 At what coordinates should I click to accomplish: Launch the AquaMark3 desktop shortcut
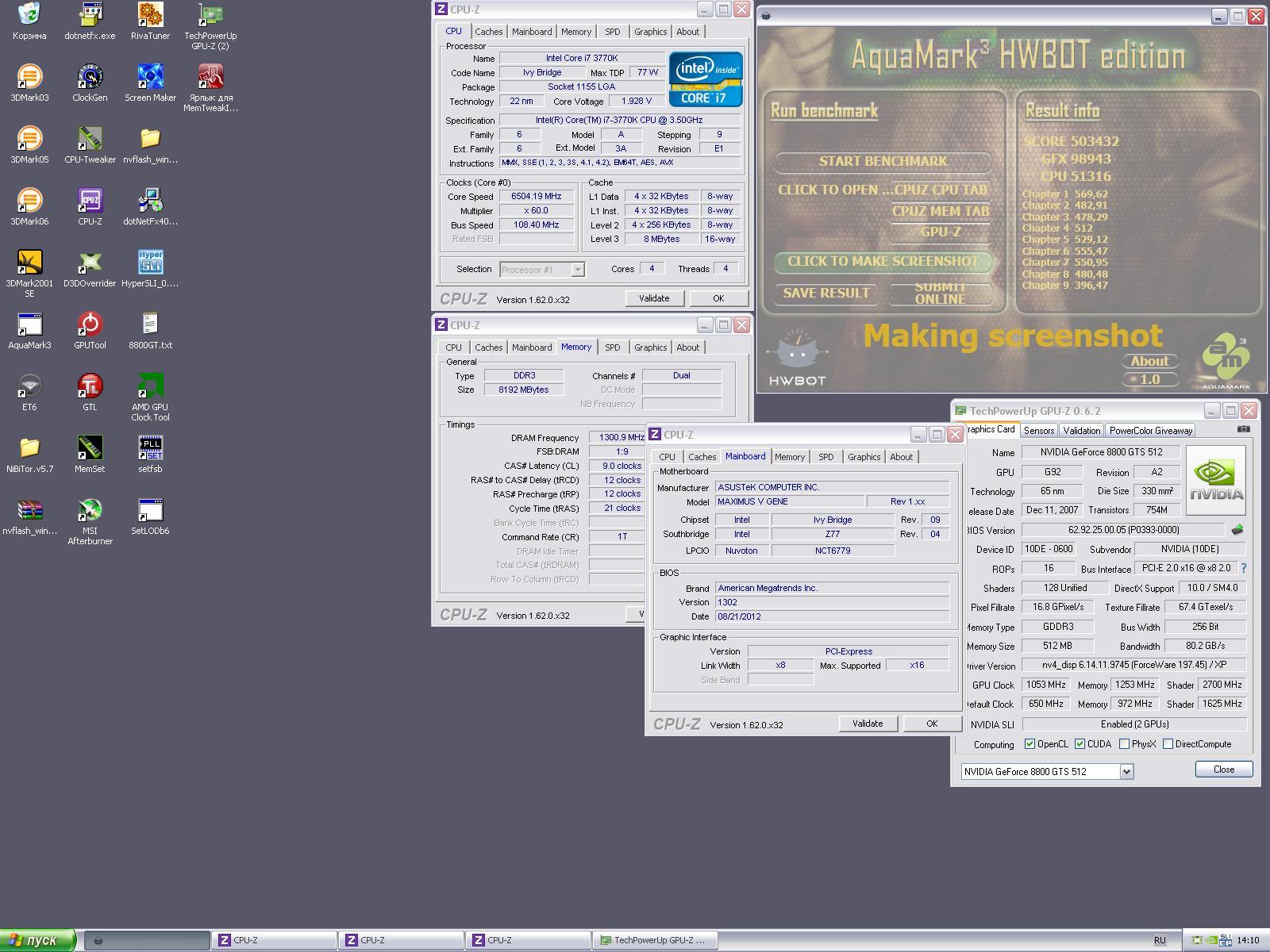pyautogui.click(x=29, y=330)
